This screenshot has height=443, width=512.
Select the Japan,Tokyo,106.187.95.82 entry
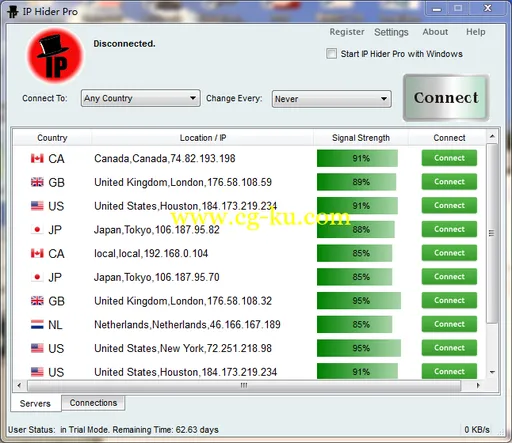[x=157, y=230]
